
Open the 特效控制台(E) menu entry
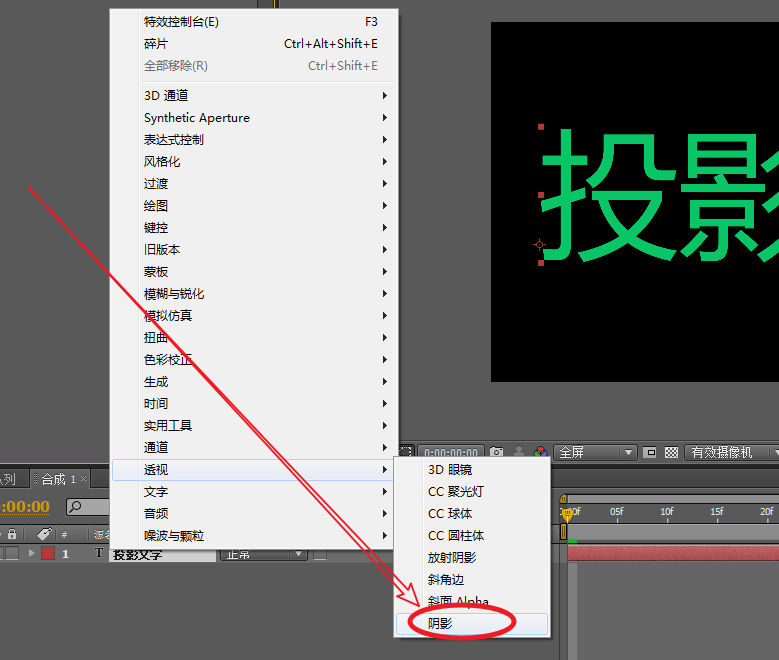(x=254, y=22)
